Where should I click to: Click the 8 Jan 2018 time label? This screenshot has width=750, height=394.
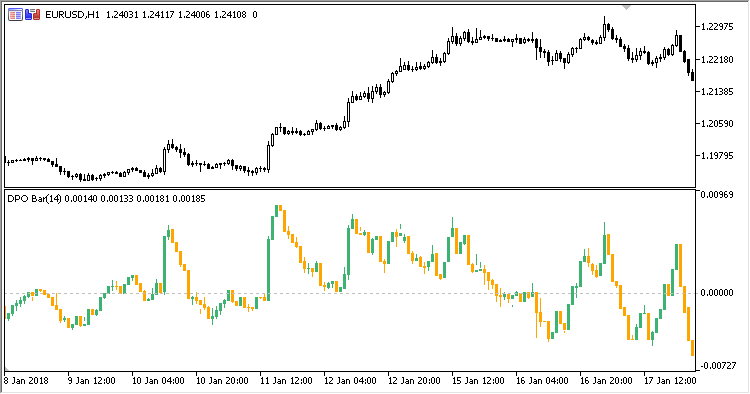26,381
